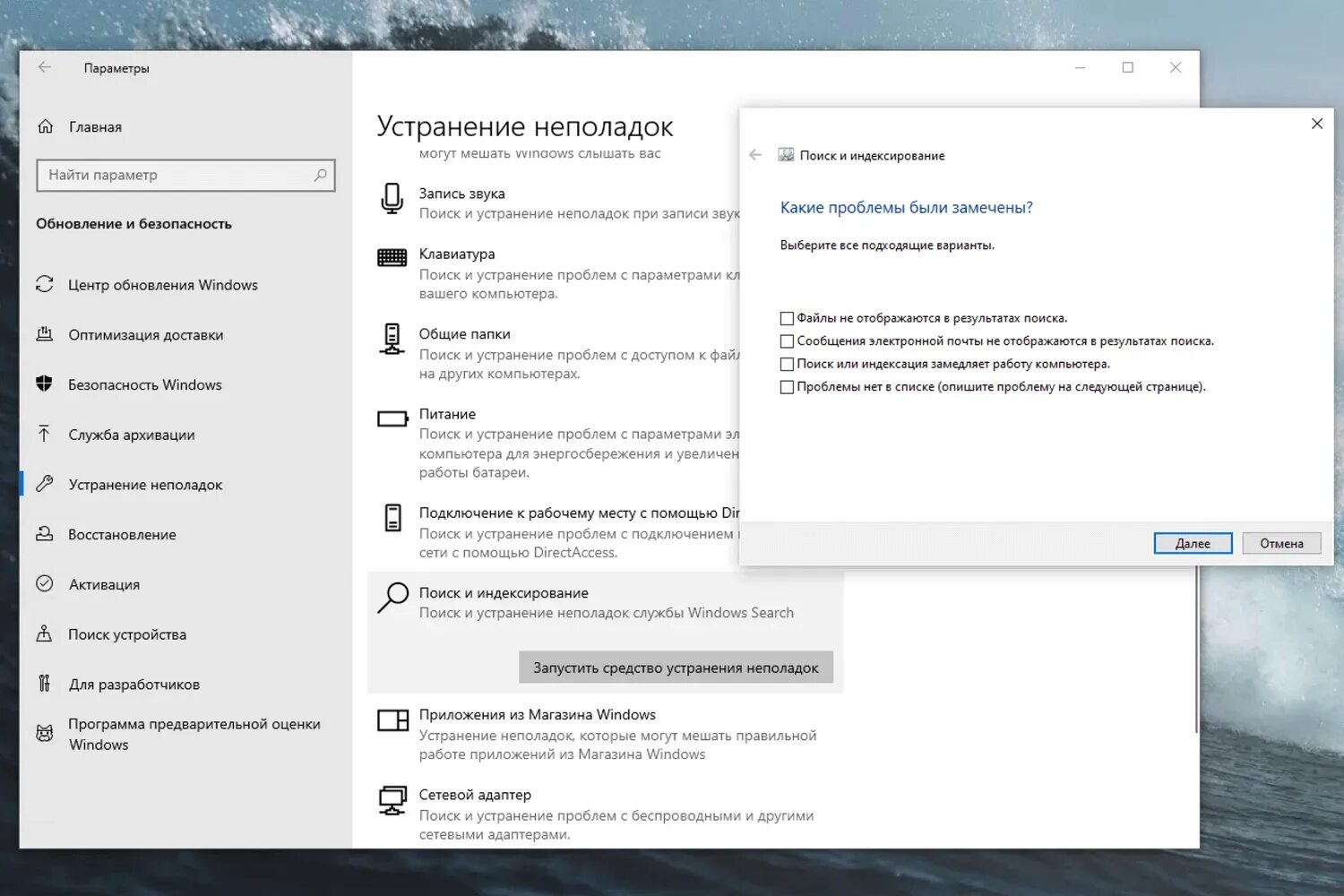Screen dimensions: 1344x896
Task: Check 'Сообщения электронной почты не отображаются' option
Action: (787, 341)
